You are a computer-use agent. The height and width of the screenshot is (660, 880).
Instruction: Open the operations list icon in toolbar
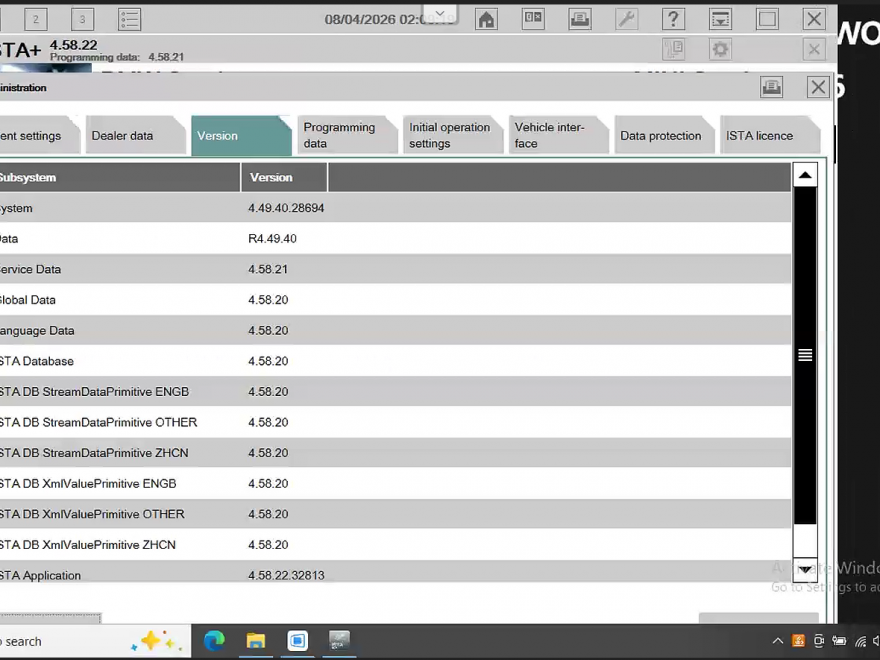pos(129,19)
